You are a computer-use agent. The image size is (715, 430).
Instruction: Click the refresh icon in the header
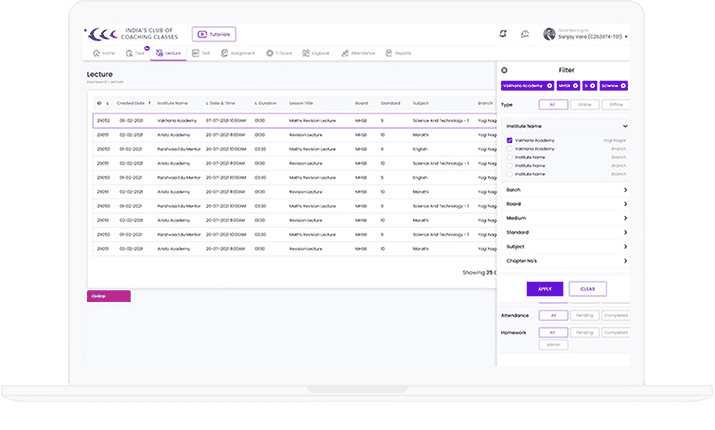pos(503,34)
